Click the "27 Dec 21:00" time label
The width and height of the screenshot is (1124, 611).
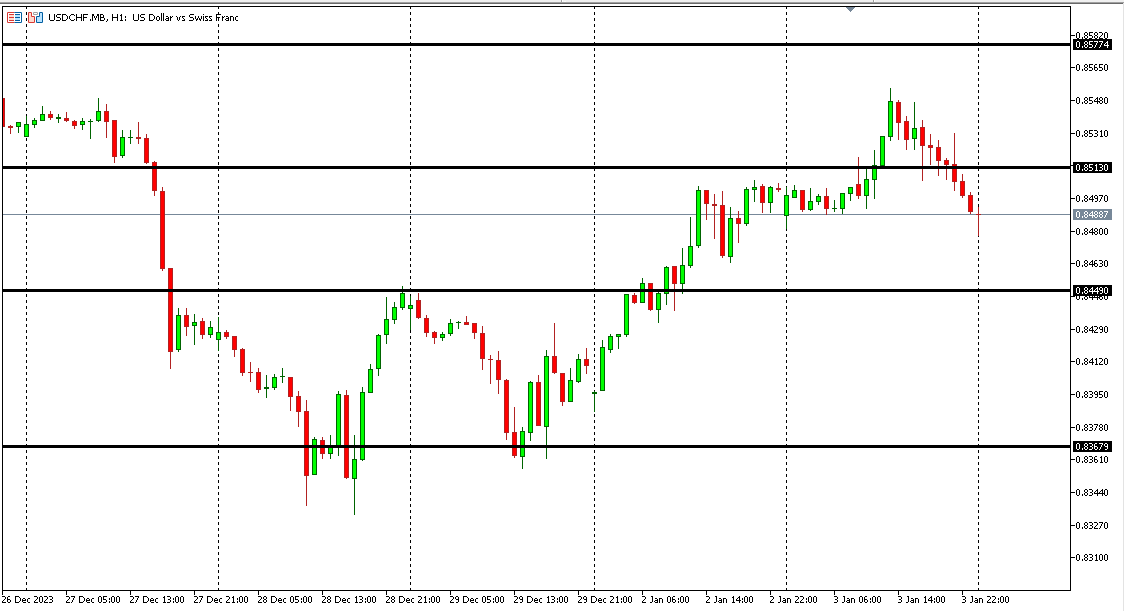point(221,600)
